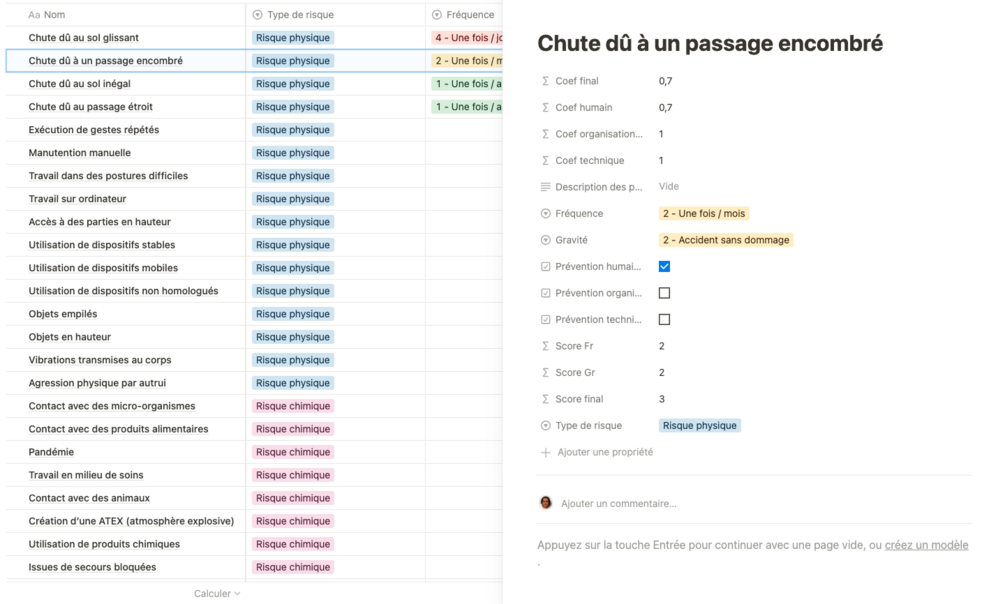Click the pink Risque chimique tag in the Pandémie row

click(x=292, y=452)
